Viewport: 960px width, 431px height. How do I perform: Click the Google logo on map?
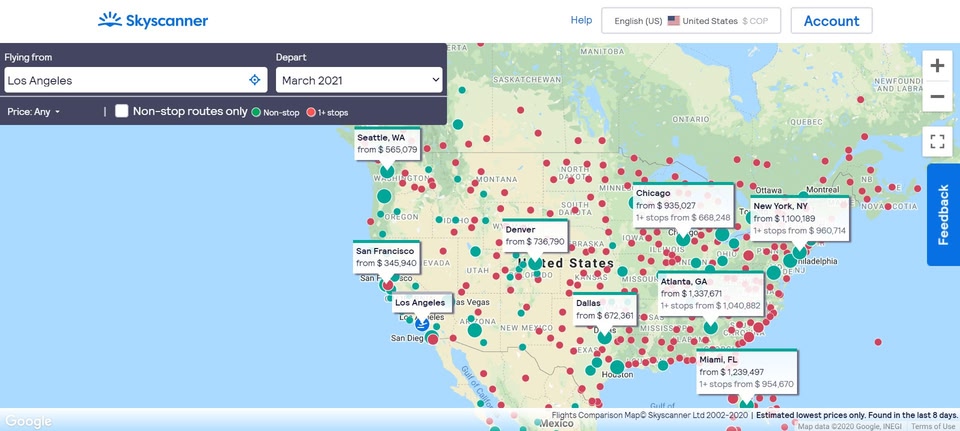(x=27, y=421)
